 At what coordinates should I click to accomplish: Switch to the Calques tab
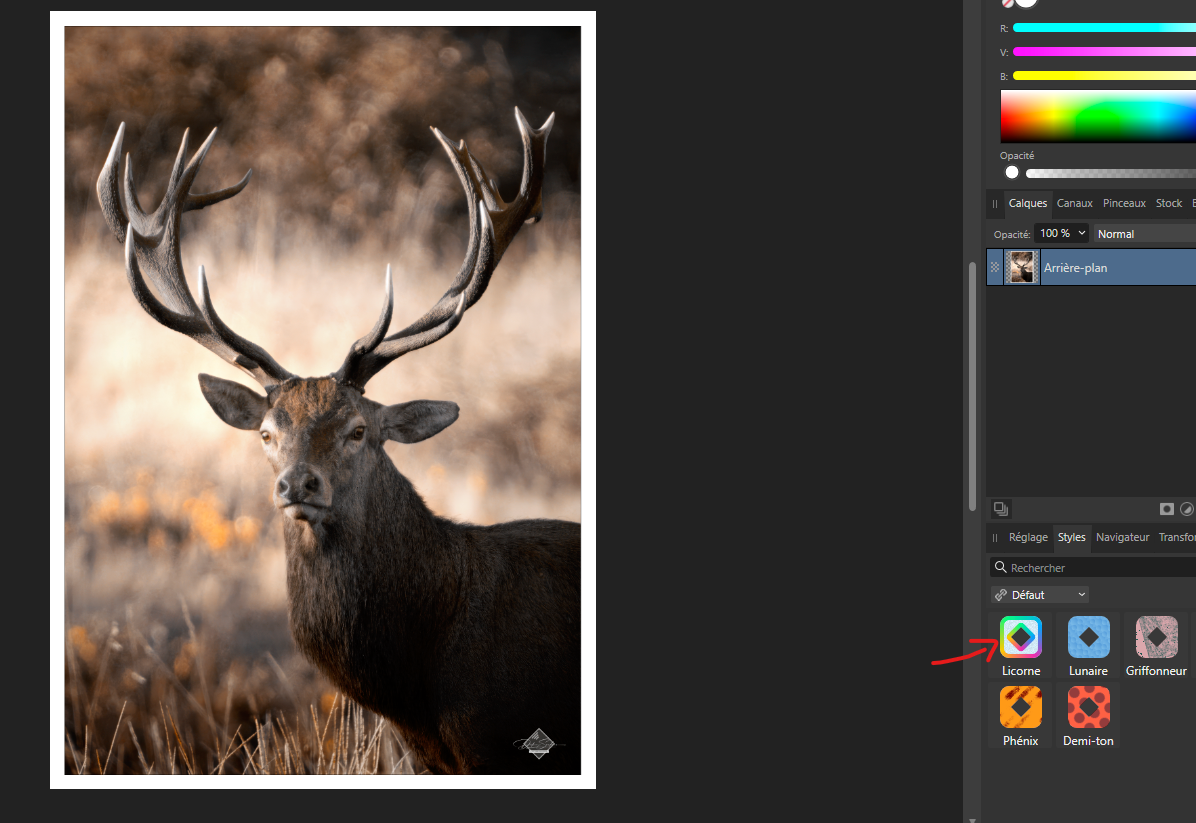pyautogui.click(x=1027, y=203)
